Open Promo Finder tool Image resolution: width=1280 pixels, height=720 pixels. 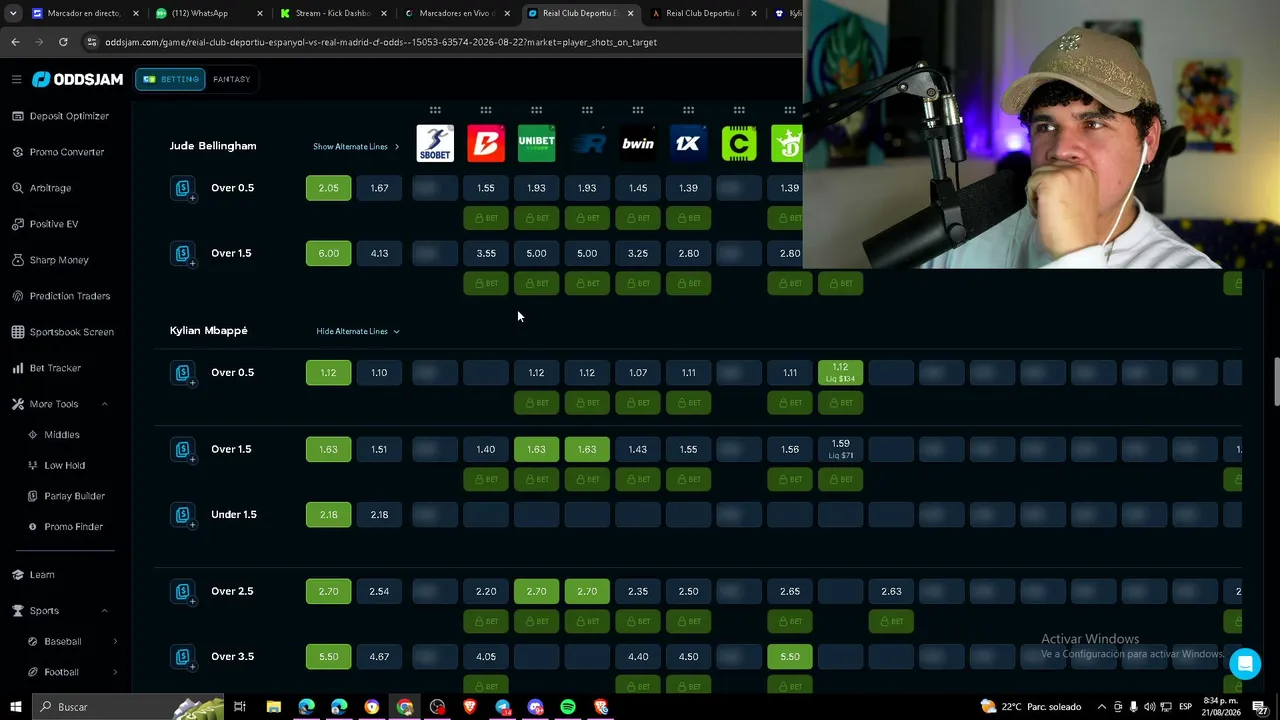click(x=65, y=527)
